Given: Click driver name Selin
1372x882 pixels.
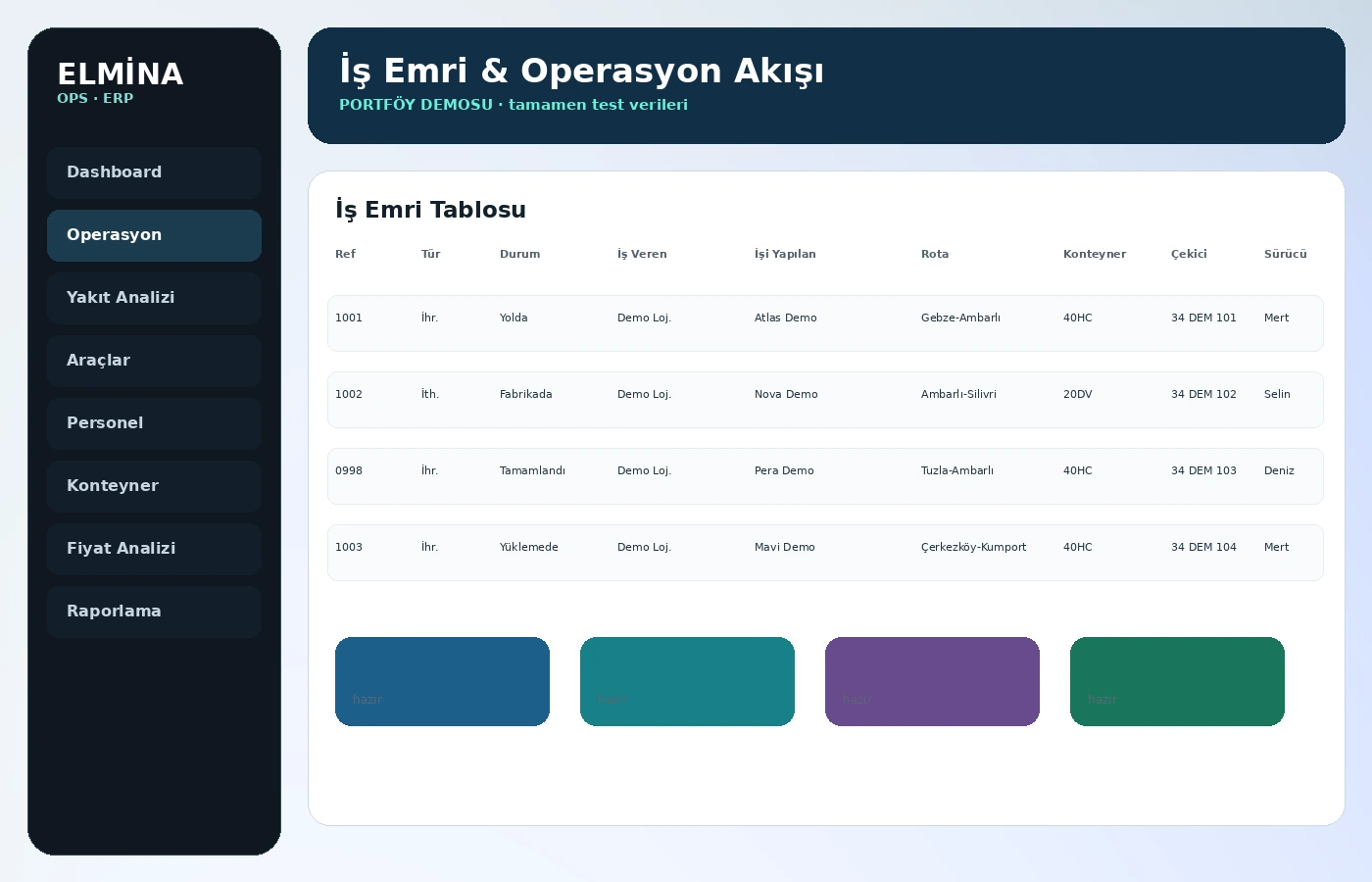Looking at the screenshot, I should tap(1277, 394).
